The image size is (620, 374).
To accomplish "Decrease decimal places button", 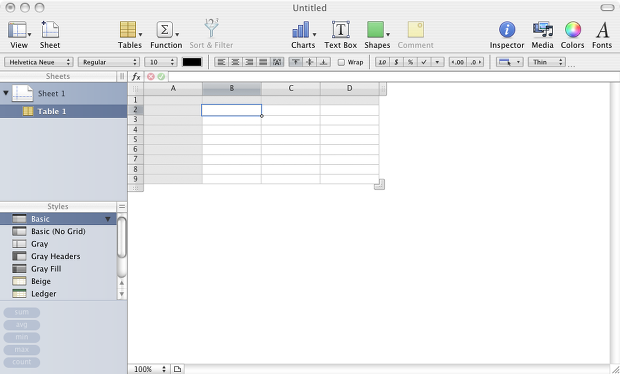I will (457, 62).
